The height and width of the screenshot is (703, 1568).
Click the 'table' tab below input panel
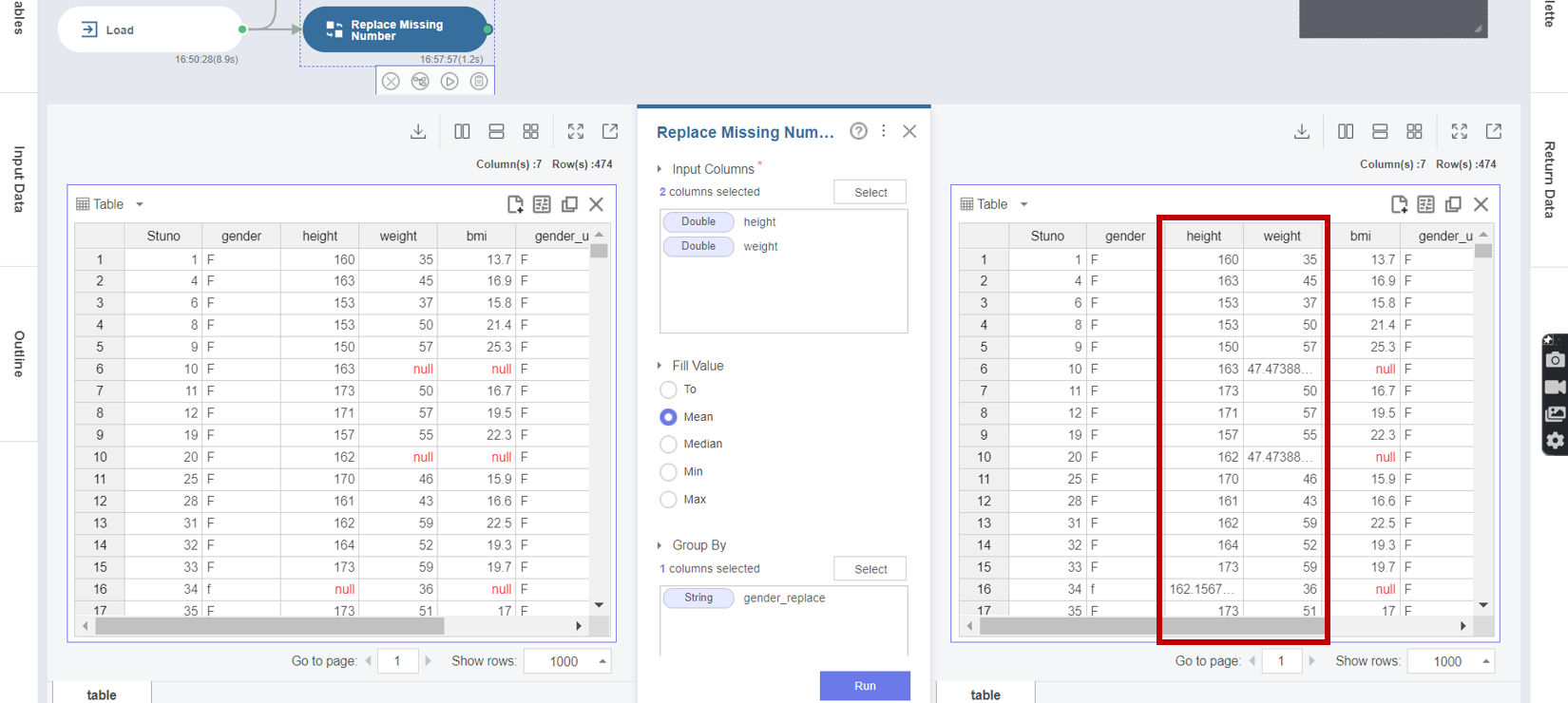coord(102,694)
